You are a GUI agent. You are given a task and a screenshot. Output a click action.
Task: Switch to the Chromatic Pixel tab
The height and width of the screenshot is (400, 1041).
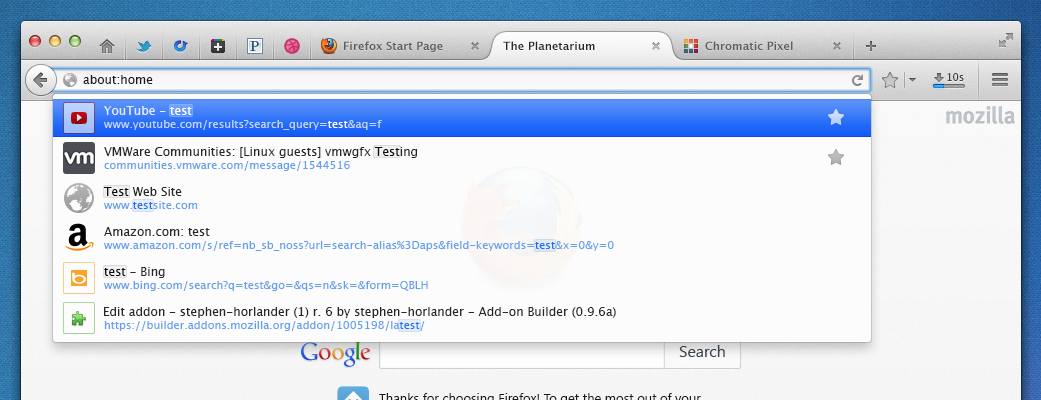[x=761, y=46]
